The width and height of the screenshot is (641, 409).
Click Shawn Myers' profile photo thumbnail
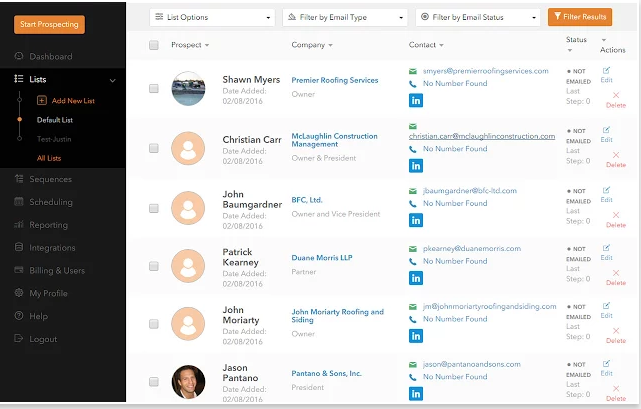[x=188, y=88]
